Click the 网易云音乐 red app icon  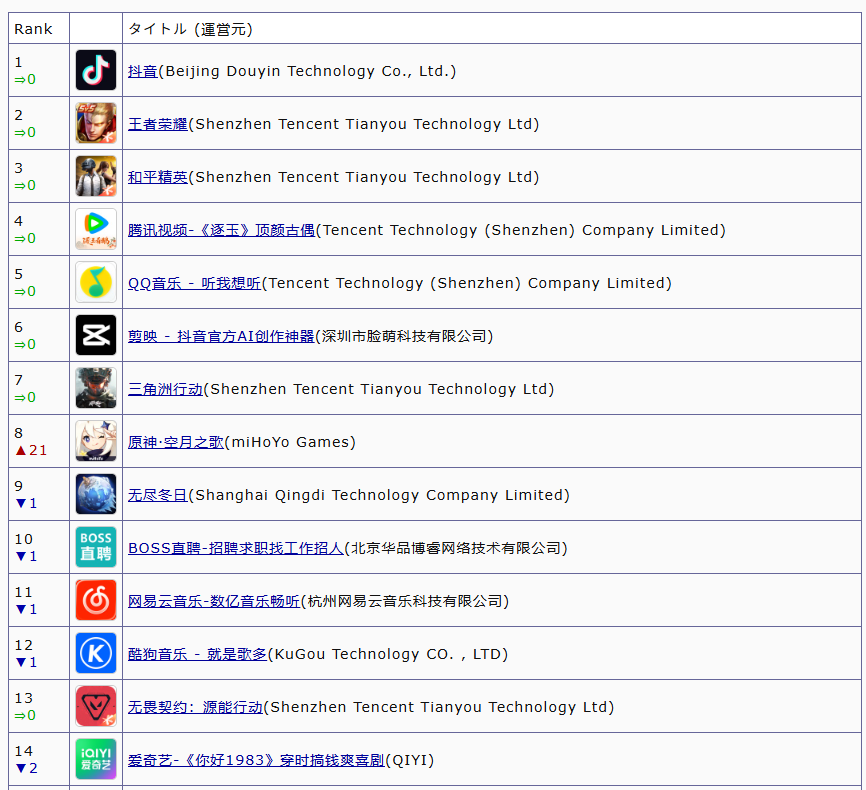tap(96, 601)
